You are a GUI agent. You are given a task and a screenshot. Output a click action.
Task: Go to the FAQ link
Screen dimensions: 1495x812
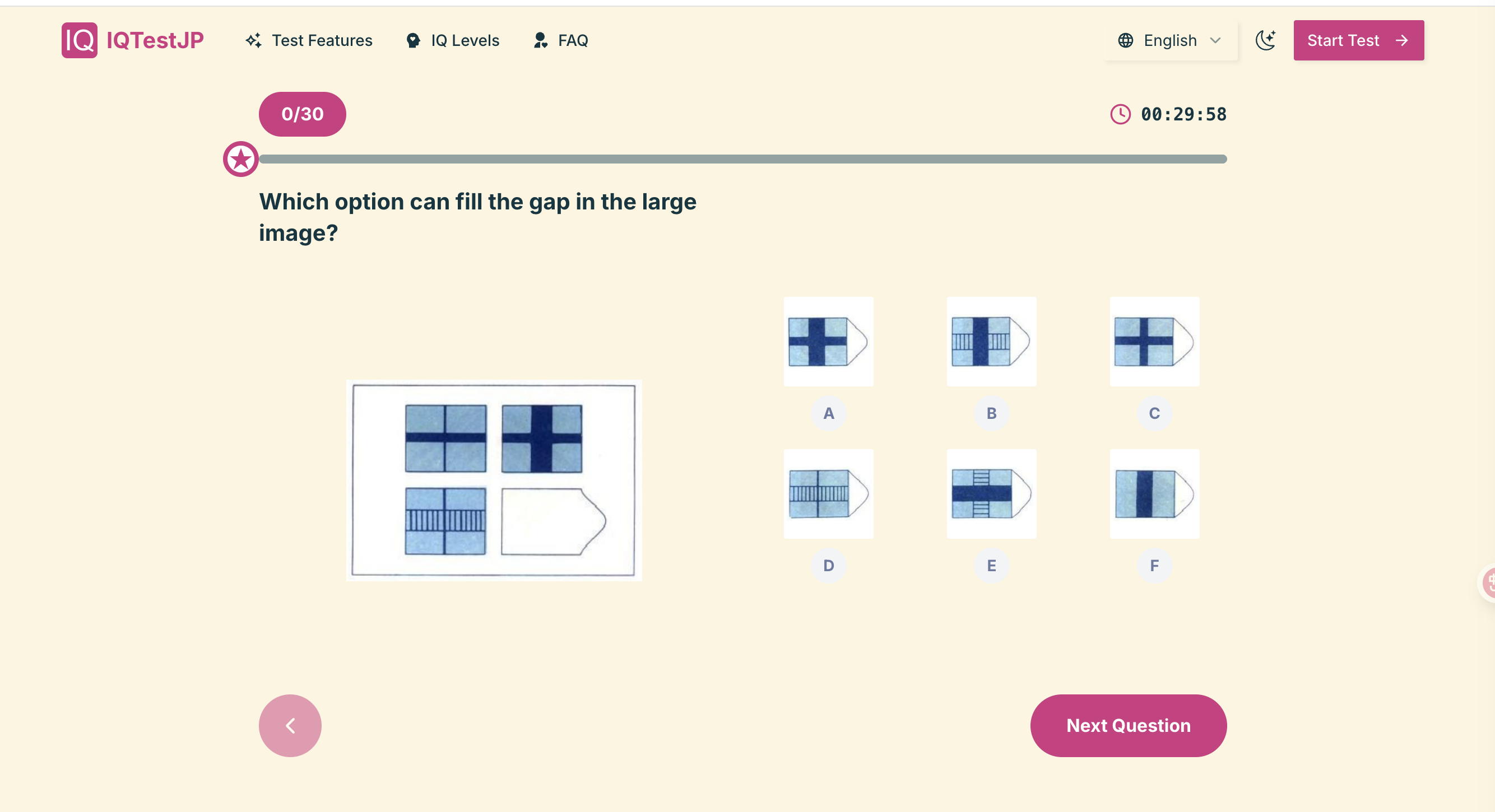(x=561, y=40)
